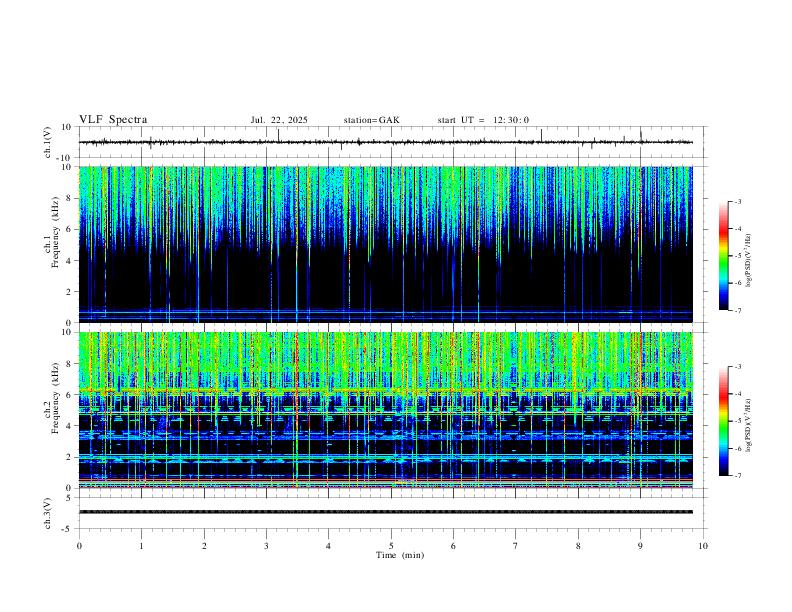Click the ch.1 colorbar '-3' label
Image resolution: width=792 pixels, height=612 pixels.
coord(737,201)
